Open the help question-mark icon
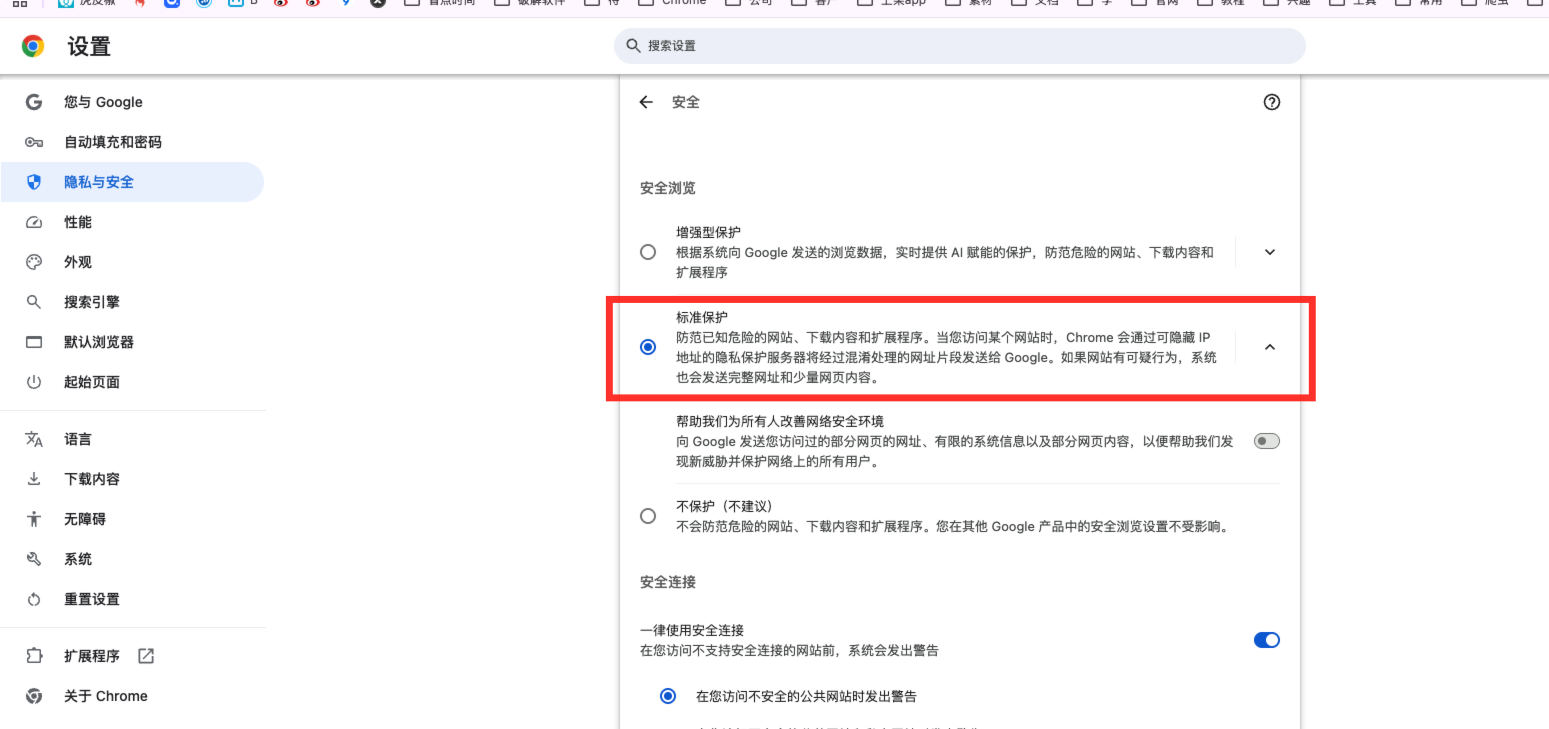 (1272, 102)
